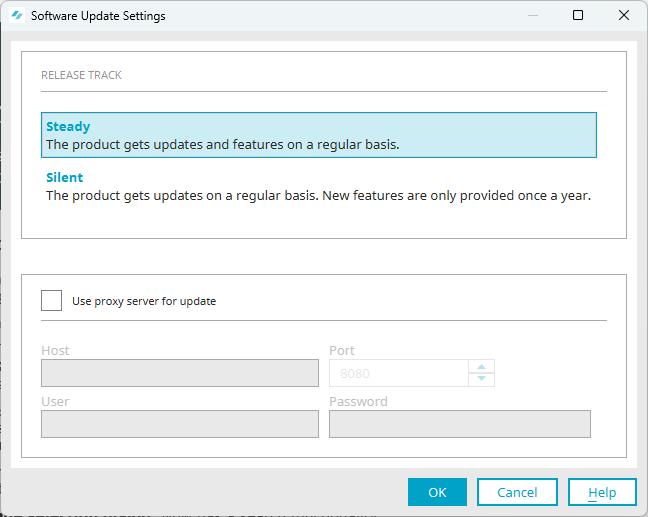Close the Software Update Settings dialog
Viewport: 648px width, 517px height.
click(x=624, y=15)
